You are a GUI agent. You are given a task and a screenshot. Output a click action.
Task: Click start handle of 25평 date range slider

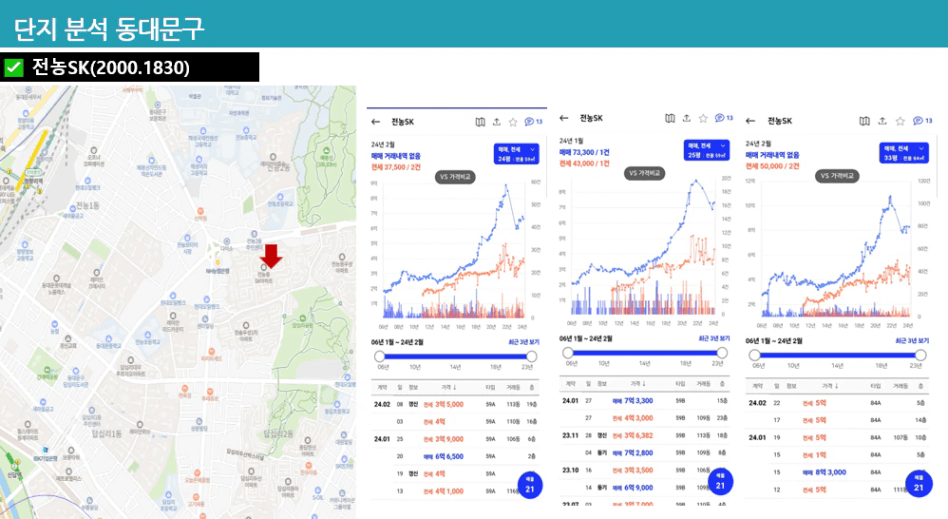(568, 353)
